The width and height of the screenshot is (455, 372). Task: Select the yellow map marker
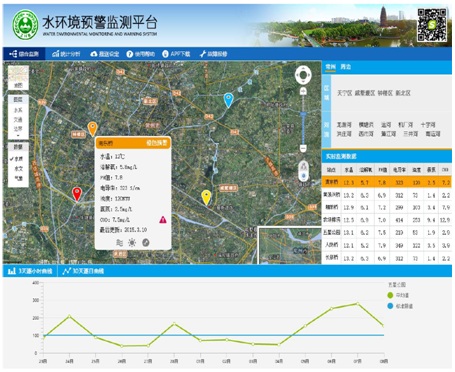pos(206,197)
